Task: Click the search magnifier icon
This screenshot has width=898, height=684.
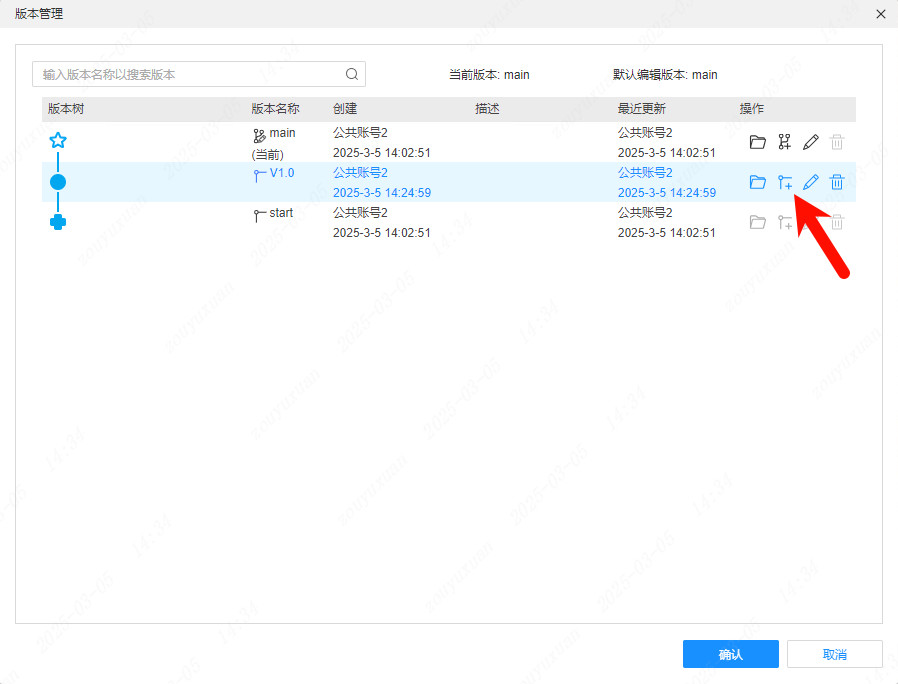Action: 351,74
